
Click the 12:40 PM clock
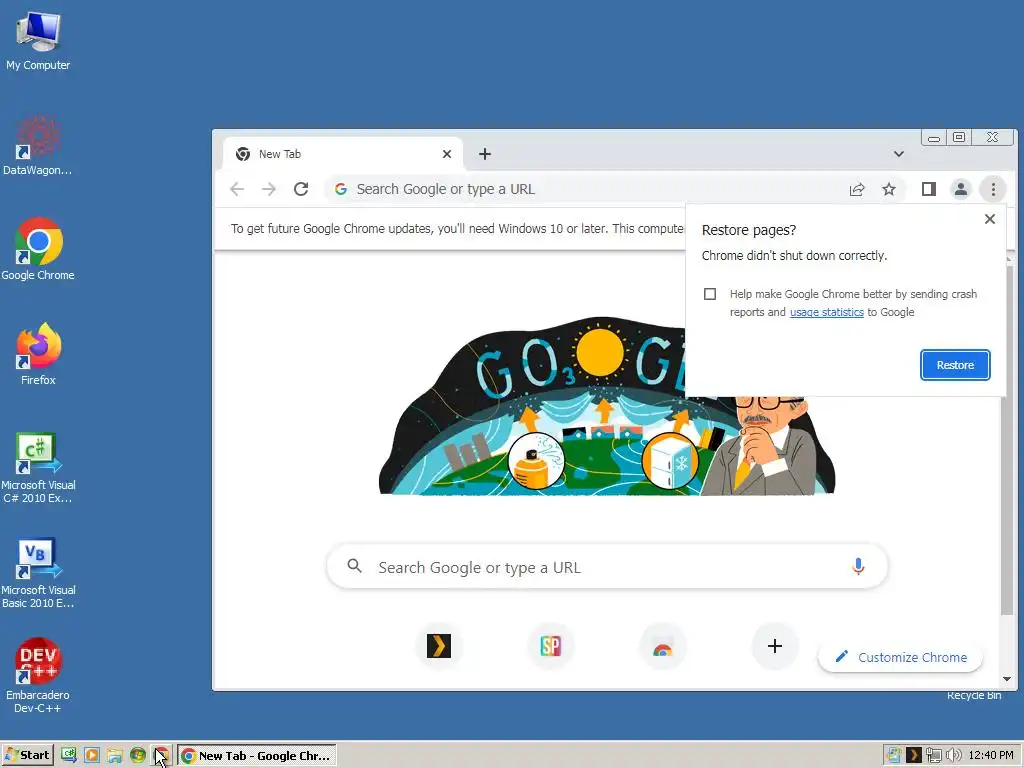pos(991,756)
